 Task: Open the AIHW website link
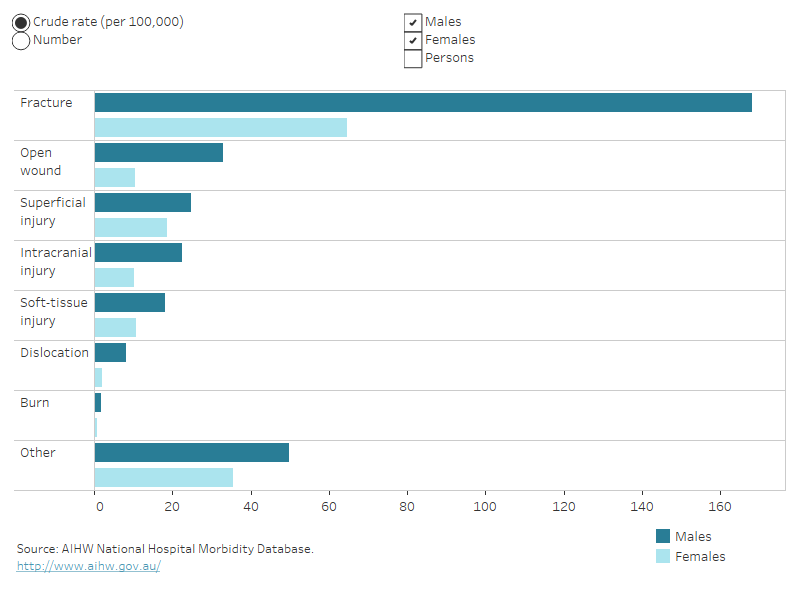[88, 564]
